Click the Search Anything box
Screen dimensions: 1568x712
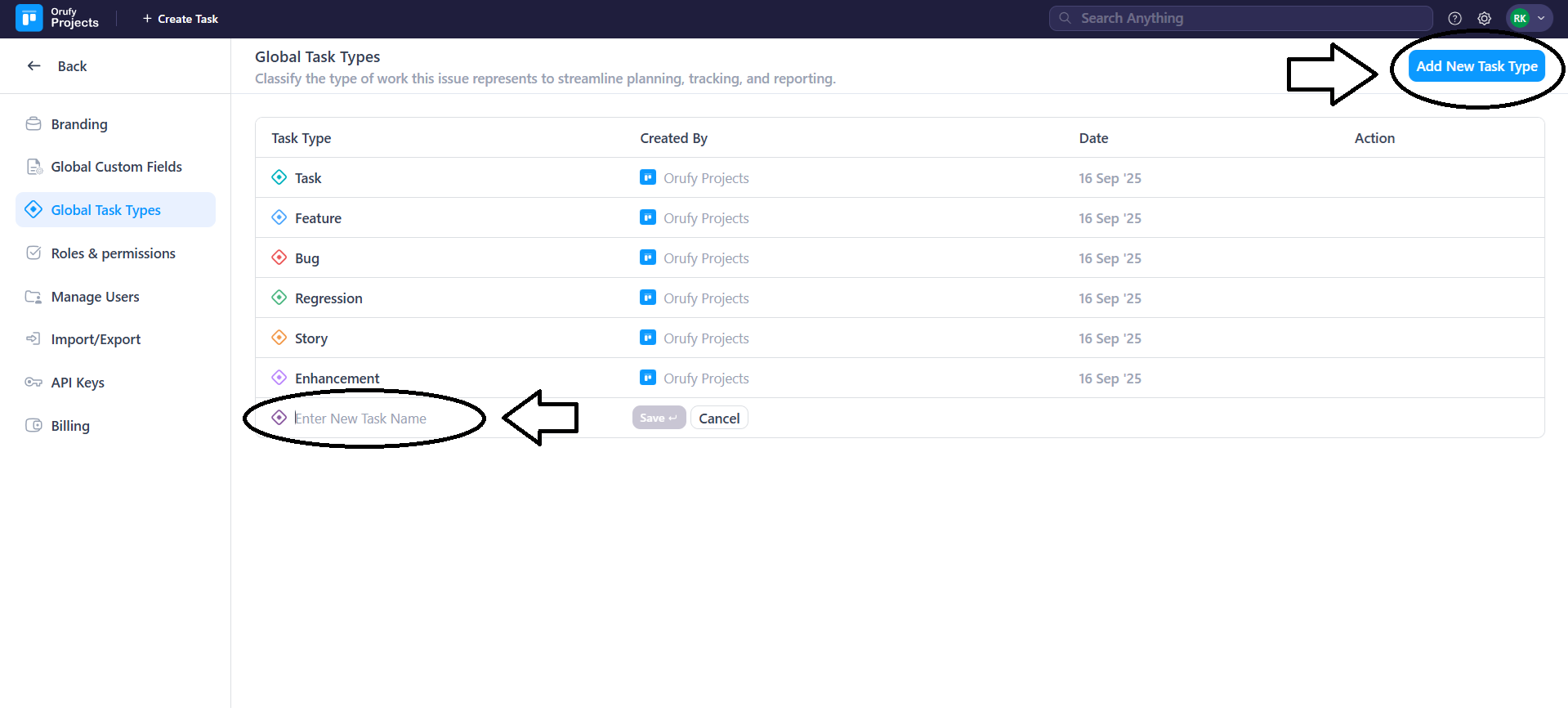pyautogui.click(x=1240, y=18)
